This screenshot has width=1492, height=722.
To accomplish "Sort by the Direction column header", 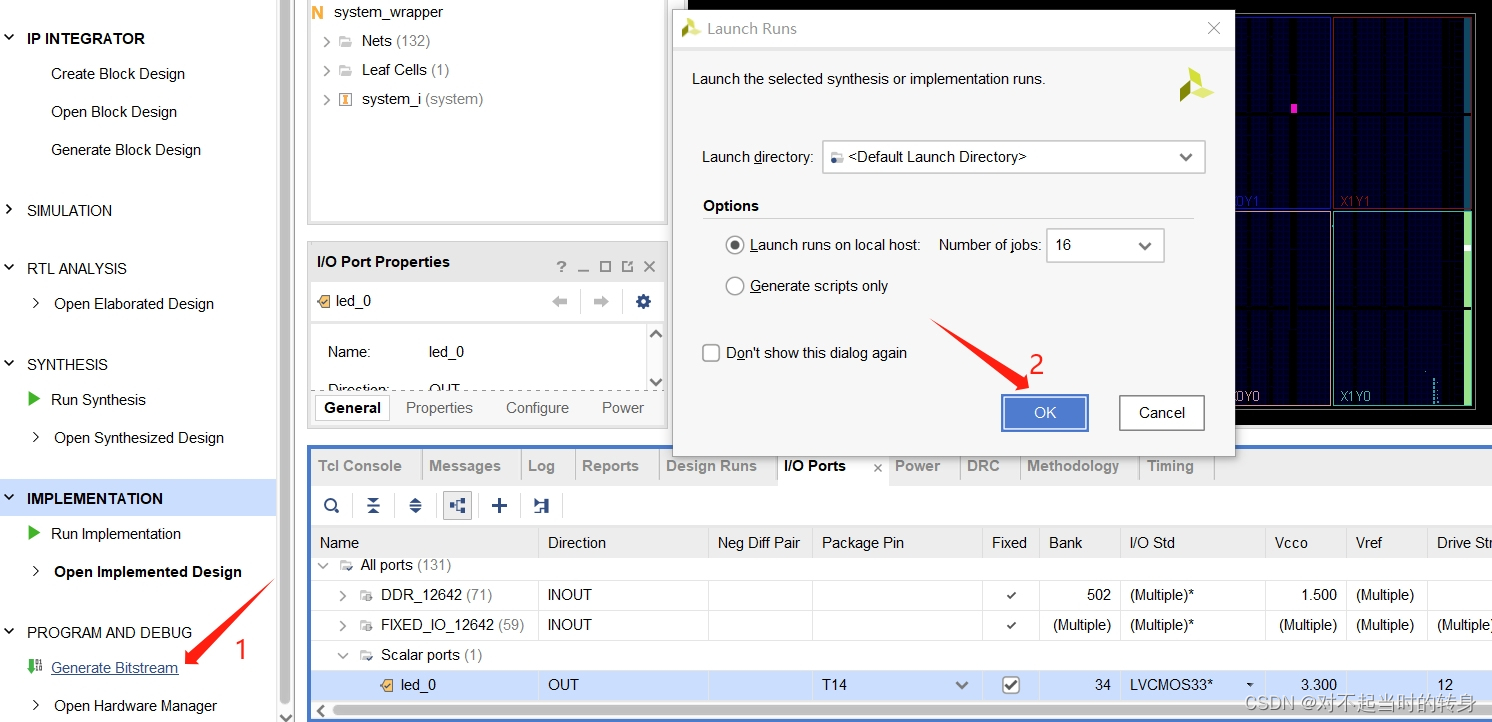I will click(576, 543).
